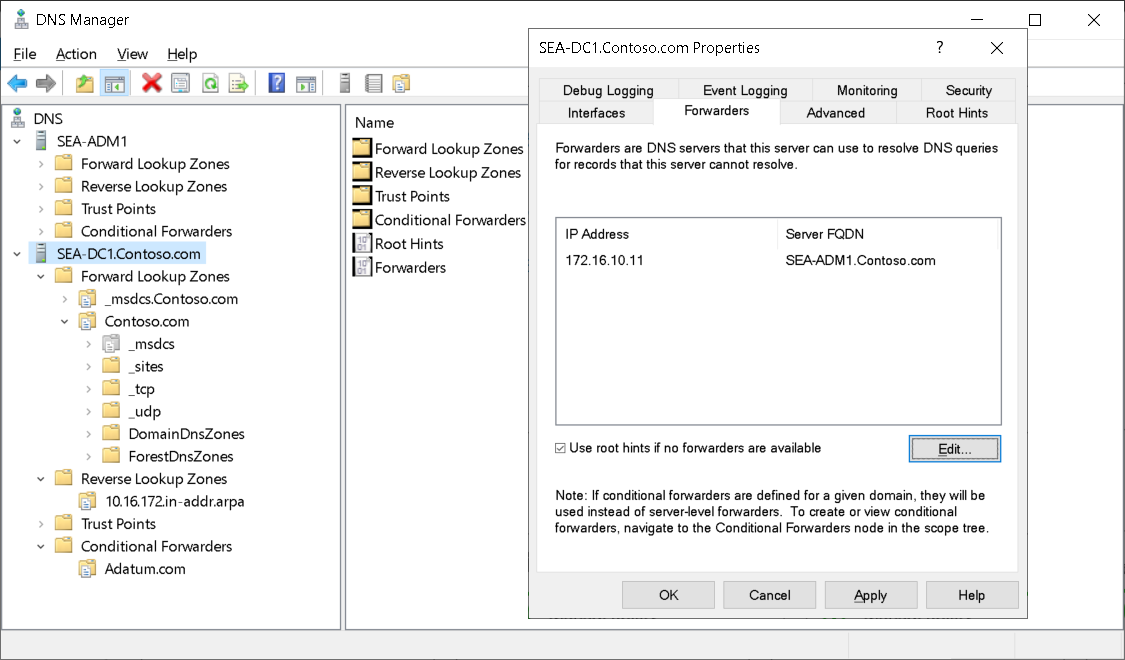Click the Up one level toolbar icon

coord(84,83)
